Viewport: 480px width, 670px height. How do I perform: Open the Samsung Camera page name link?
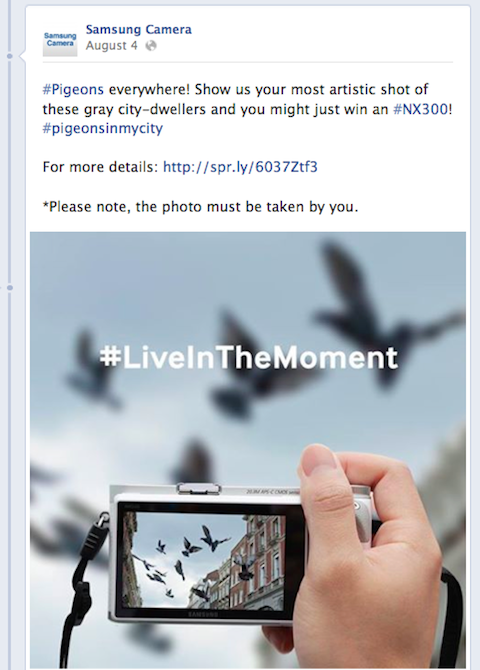[138, 29]
